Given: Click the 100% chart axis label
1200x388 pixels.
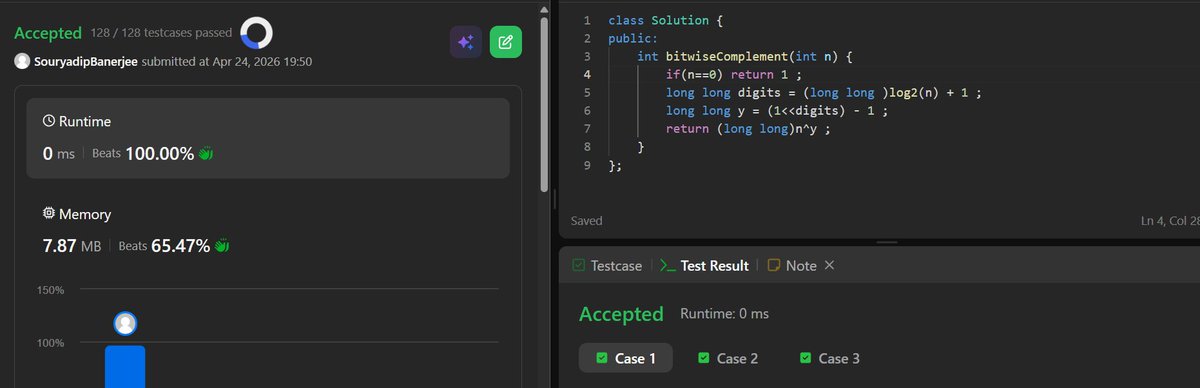Looking at the screenshot, I should tap(50, 343).
